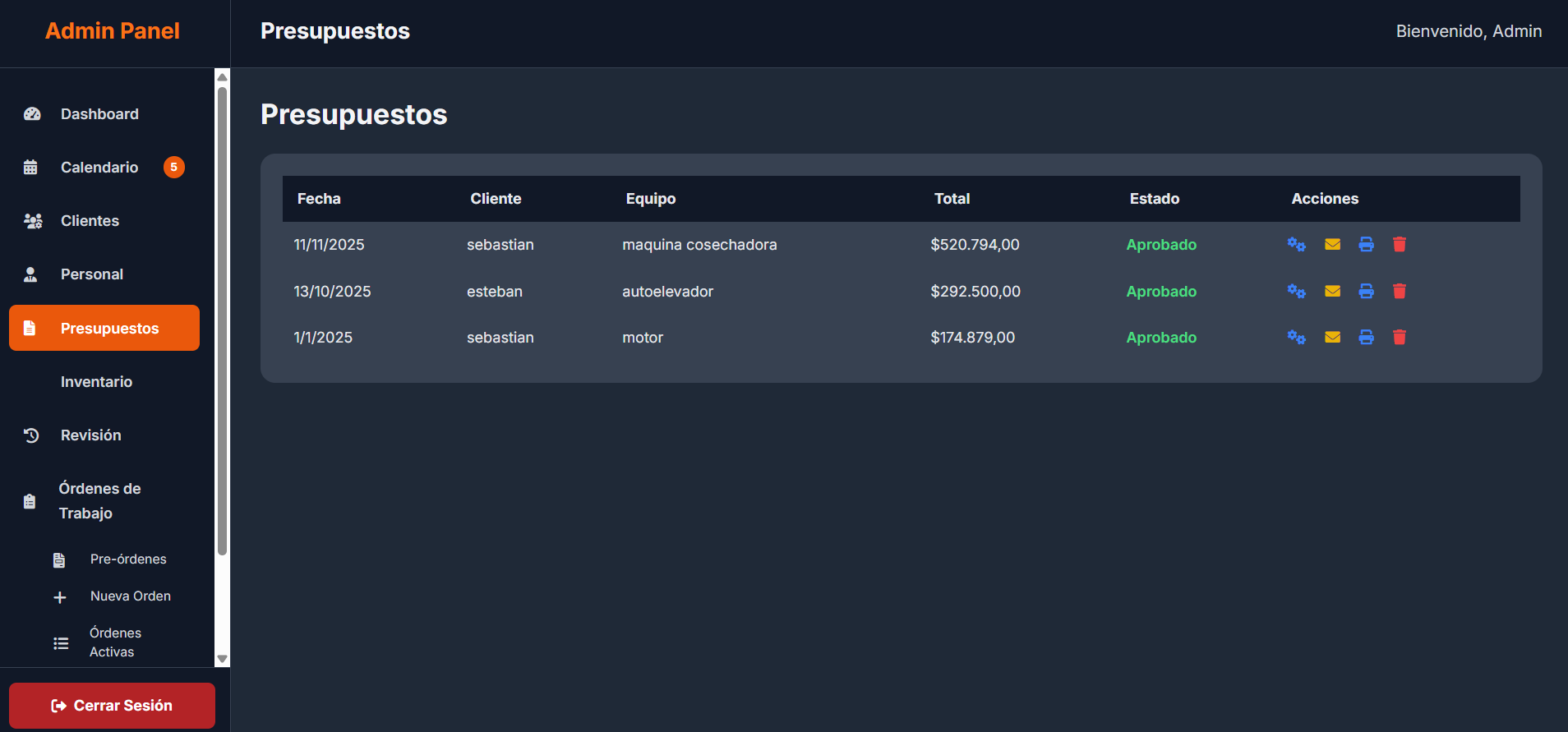
Task: Print the motor budget
Action: tap(1366, 337)
